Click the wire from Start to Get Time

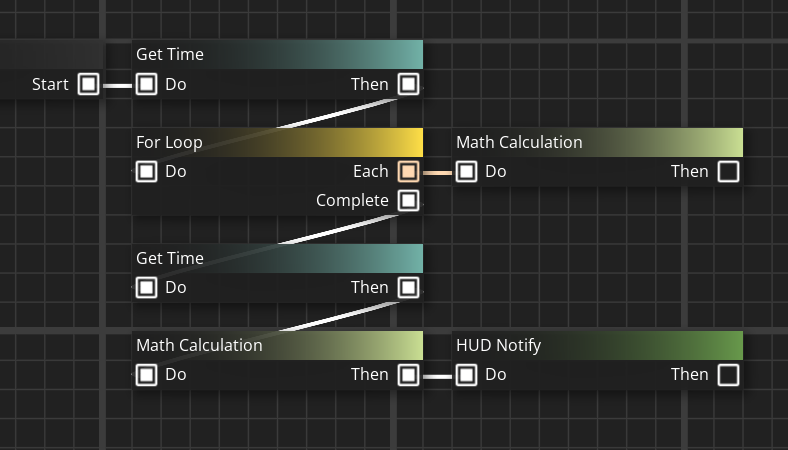click(118, 86)
